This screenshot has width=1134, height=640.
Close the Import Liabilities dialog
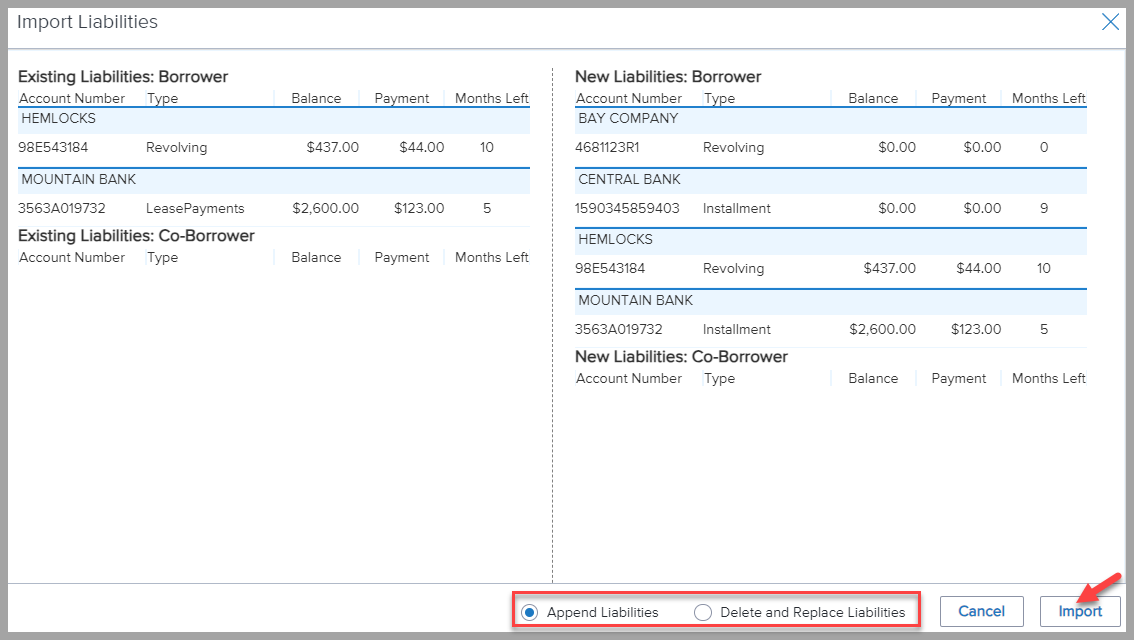(1110, 22)
